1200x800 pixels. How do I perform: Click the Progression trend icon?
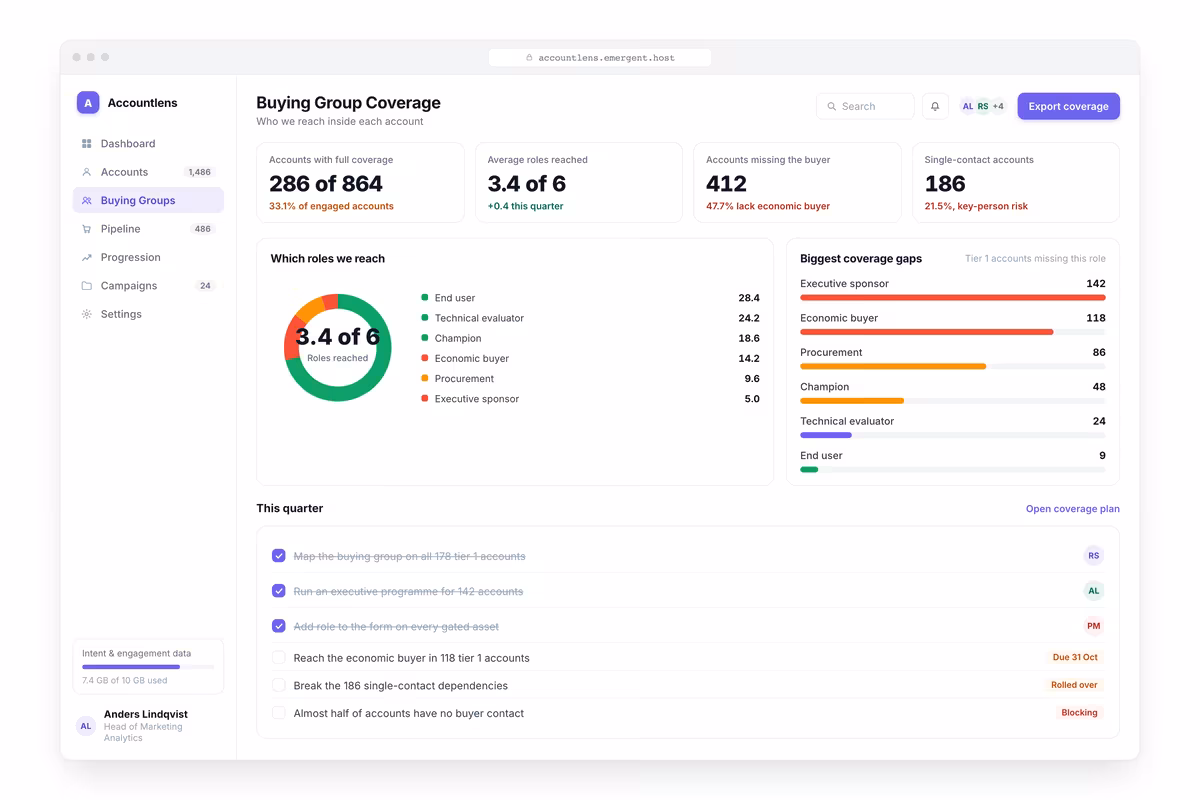pos(87,258)
